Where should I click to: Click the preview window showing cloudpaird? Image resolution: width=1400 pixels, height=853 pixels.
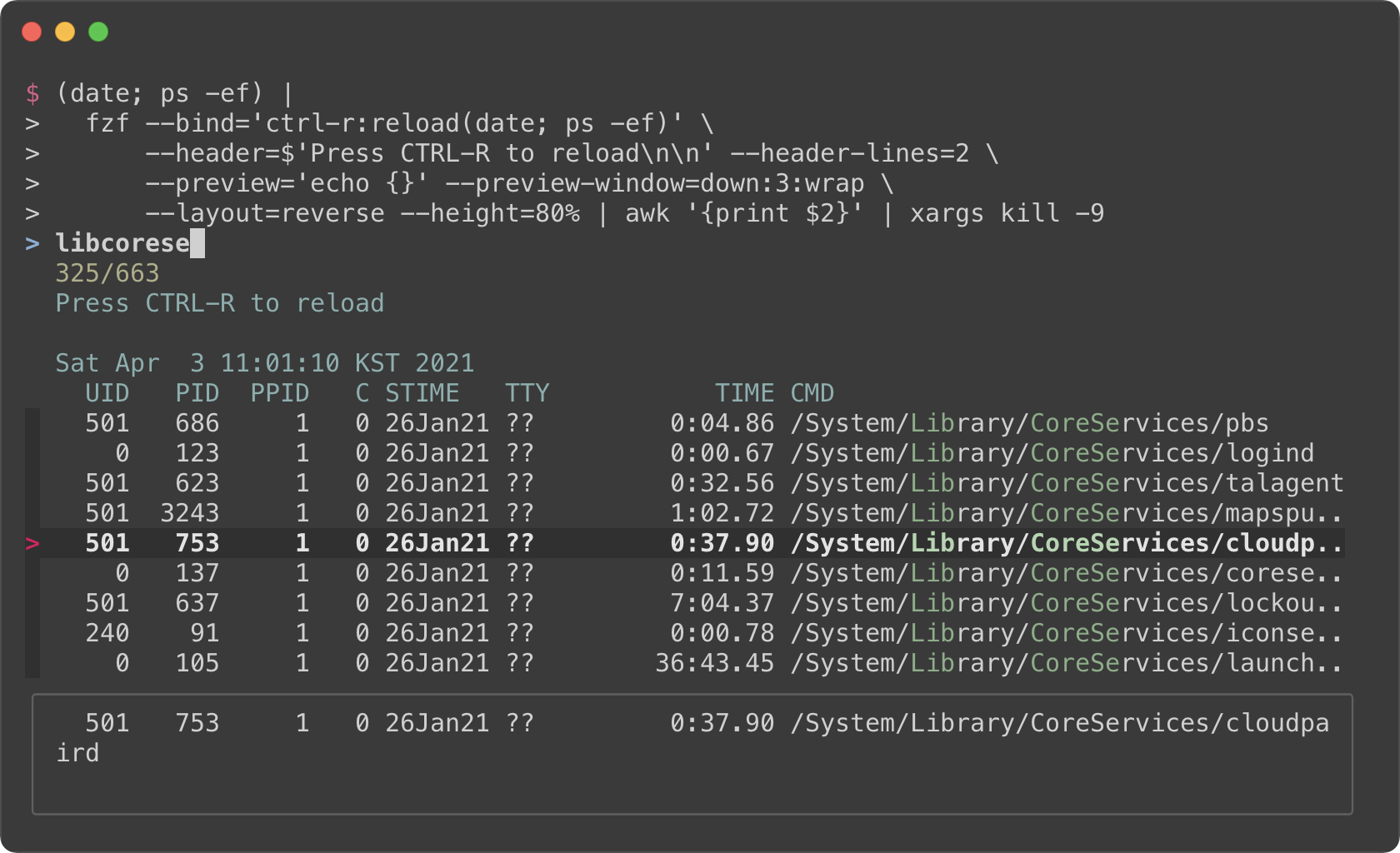[692, 754]
